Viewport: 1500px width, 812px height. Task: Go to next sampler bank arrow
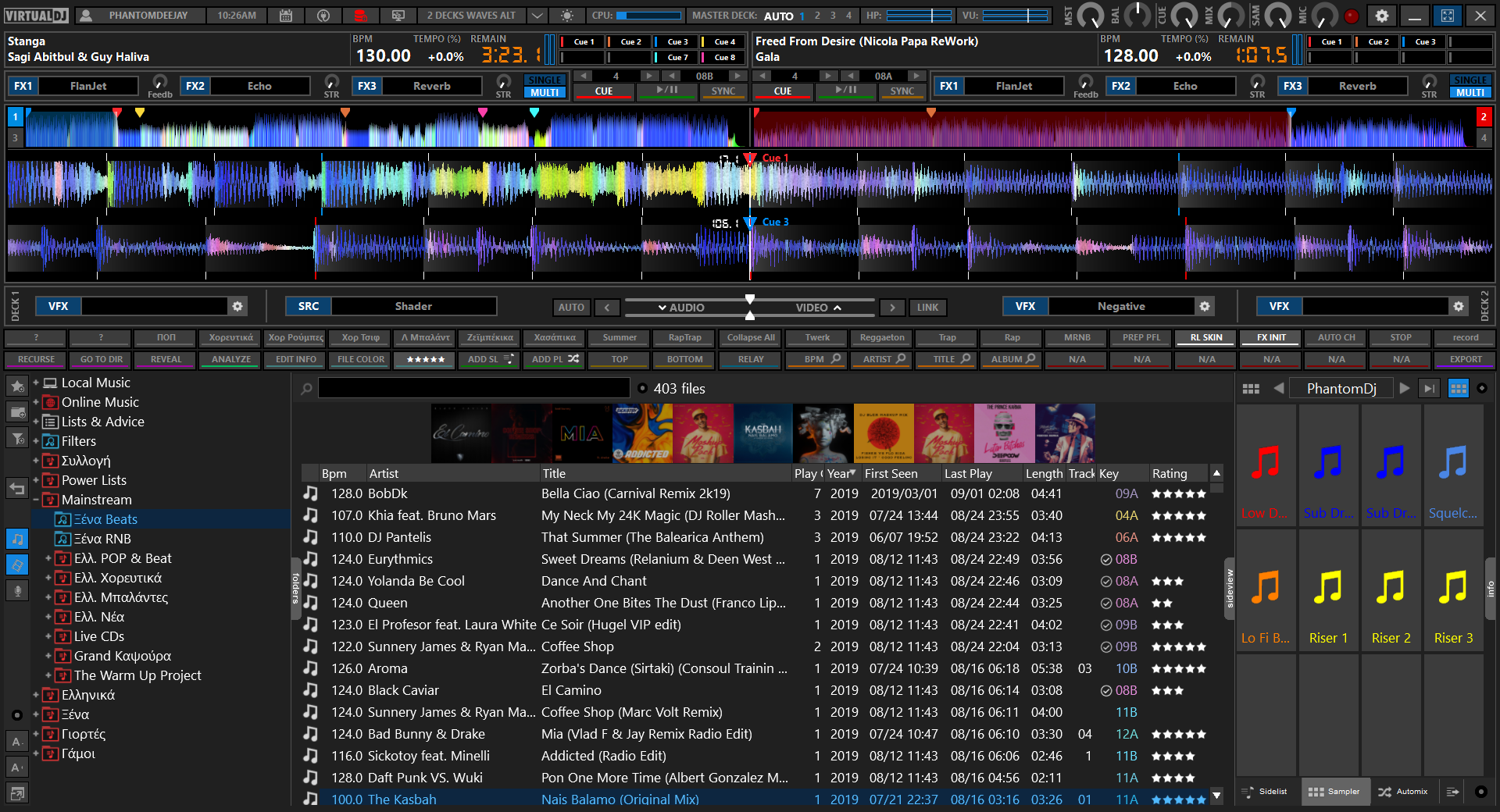tap(1405, 389)
